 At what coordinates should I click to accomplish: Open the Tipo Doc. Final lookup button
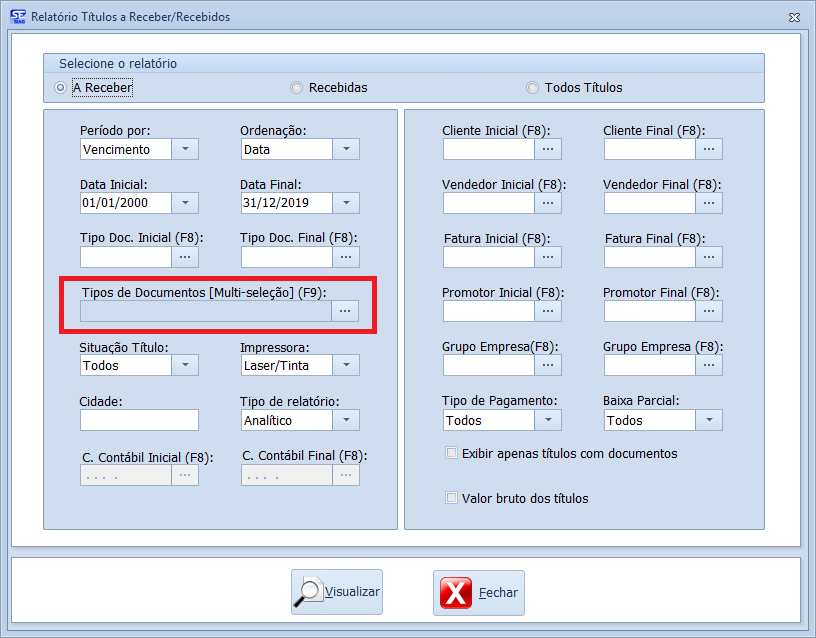click(x=346, y=257)
